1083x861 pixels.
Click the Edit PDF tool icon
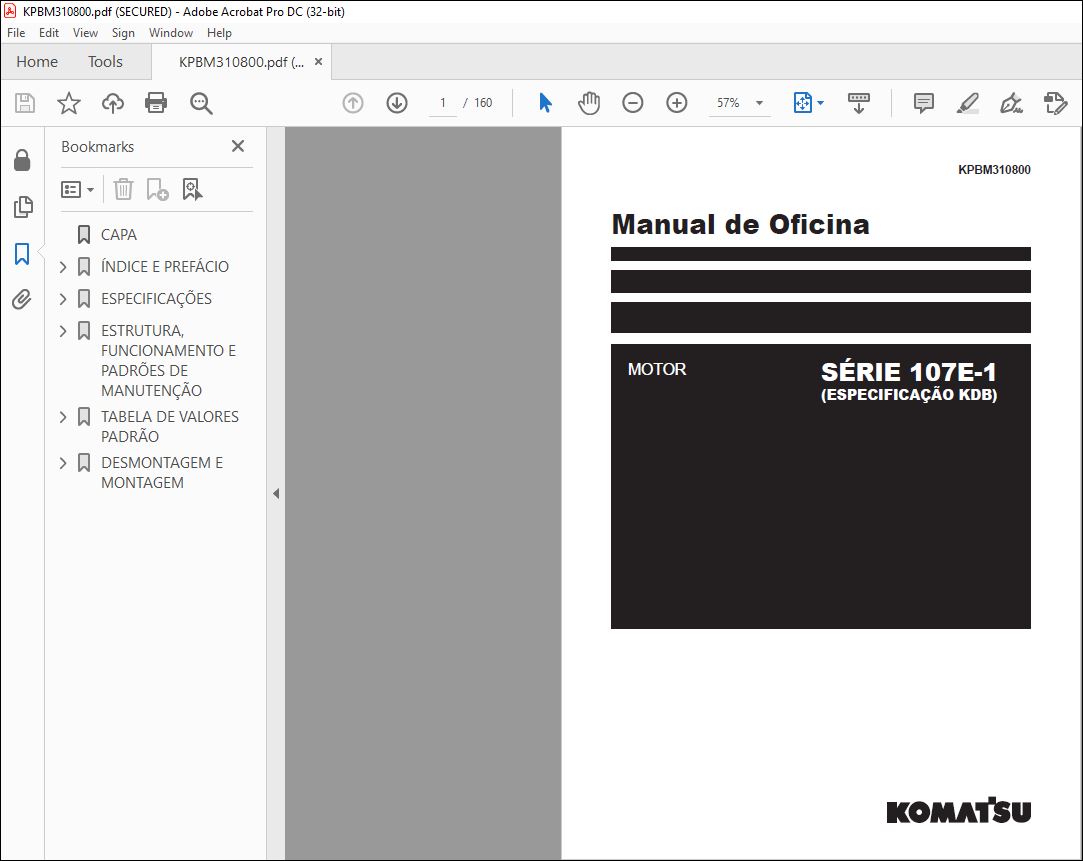1055,103
